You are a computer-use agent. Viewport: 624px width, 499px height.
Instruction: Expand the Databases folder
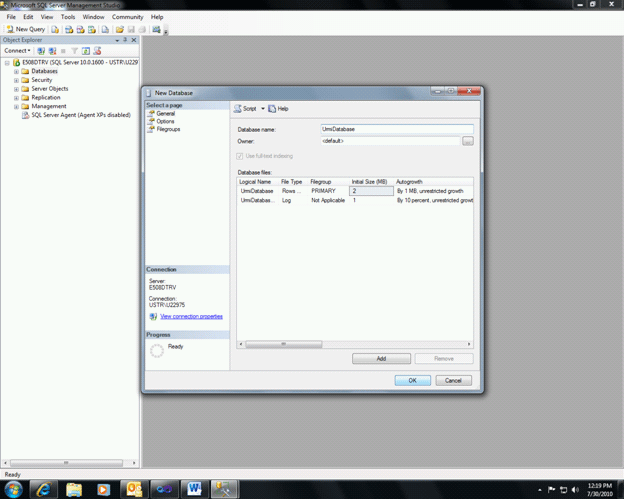coord(16,72)
